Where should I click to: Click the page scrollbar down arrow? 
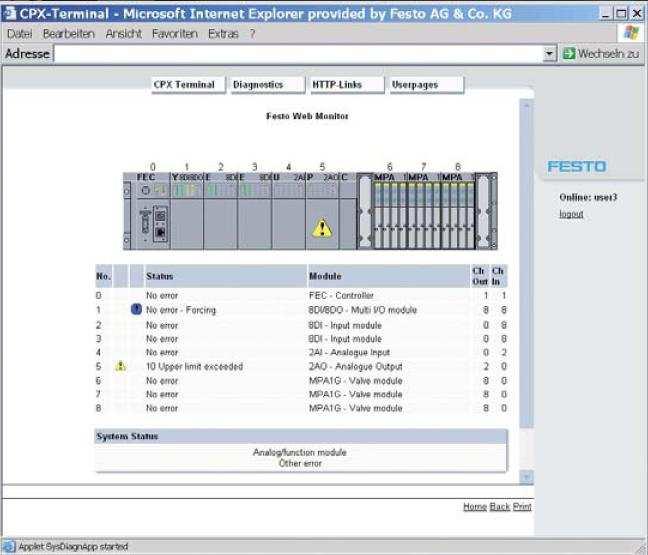coord(526,476)
